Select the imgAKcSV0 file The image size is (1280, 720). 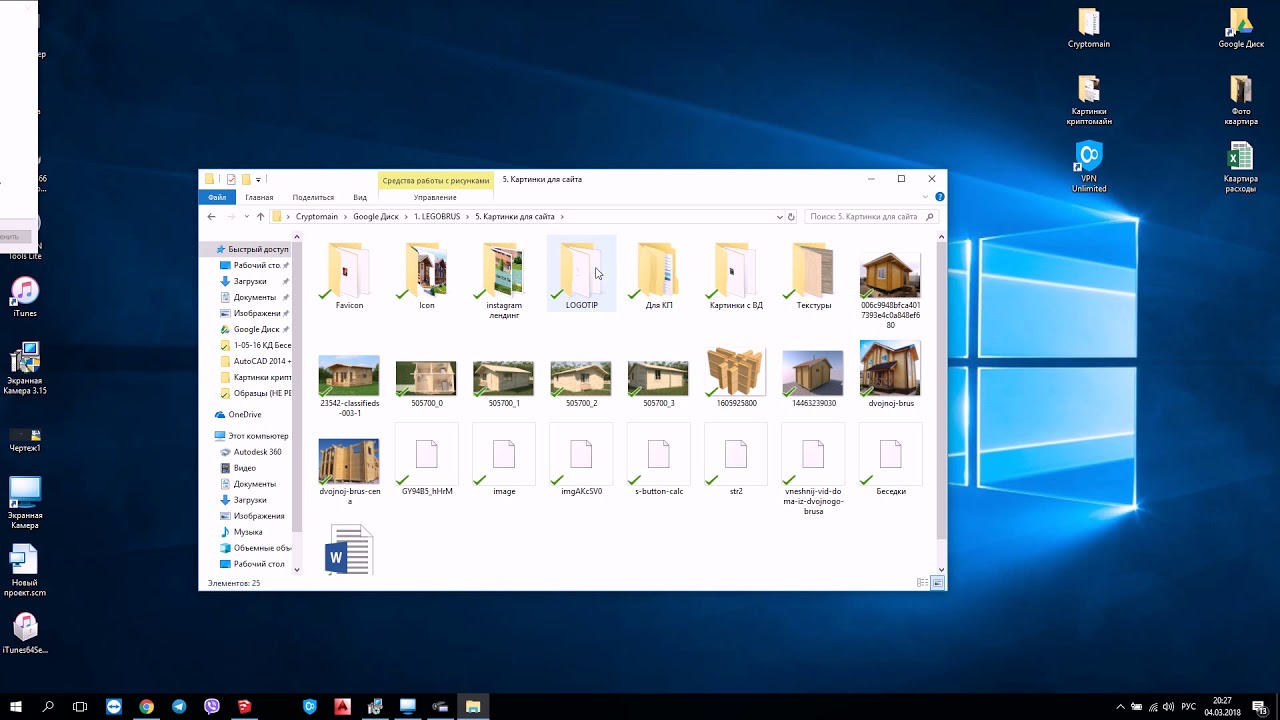581,459
